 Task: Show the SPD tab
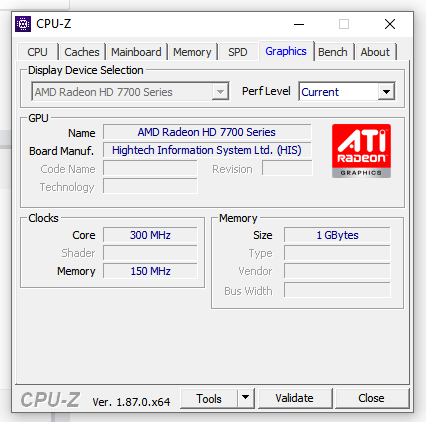point(238,52)
